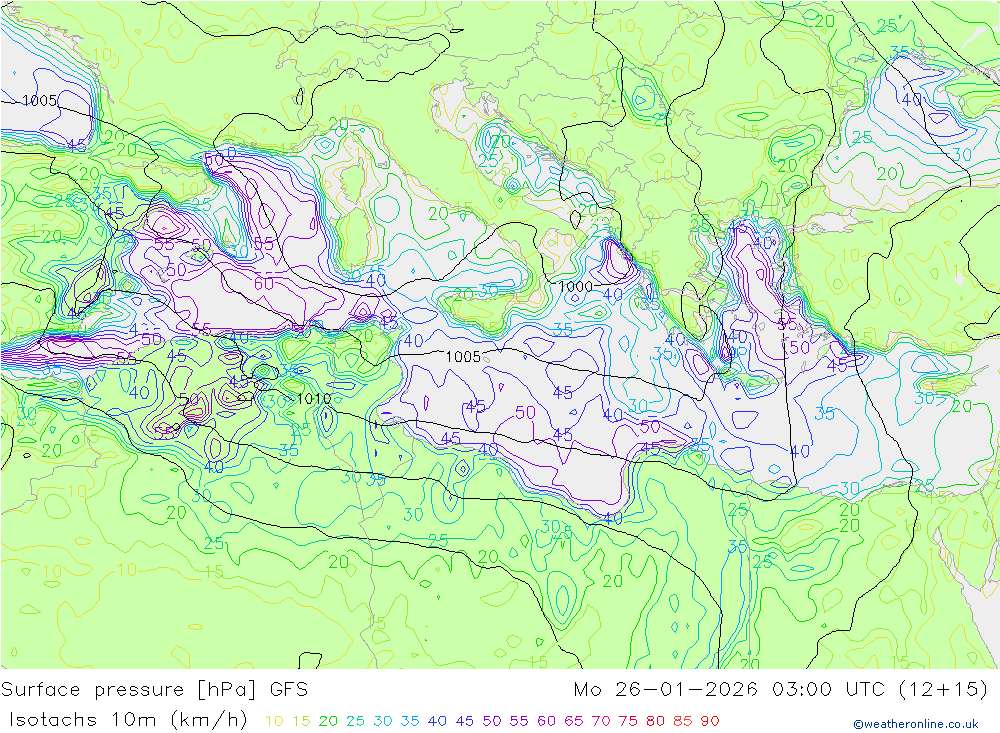Image resolution: width=1000 pixels, height=733 pixels.
Task: Click the pink 70 value in the legend
Action: click(x=601, y=721)
